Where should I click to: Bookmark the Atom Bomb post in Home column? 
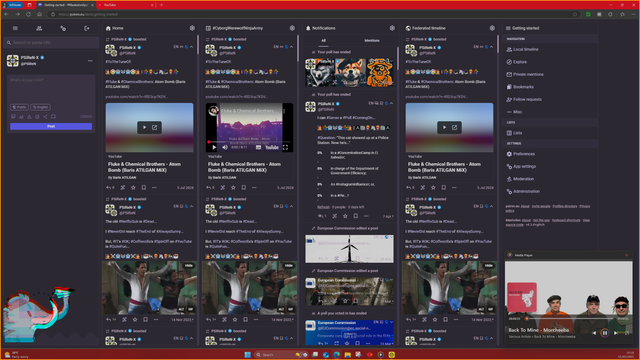144,188
